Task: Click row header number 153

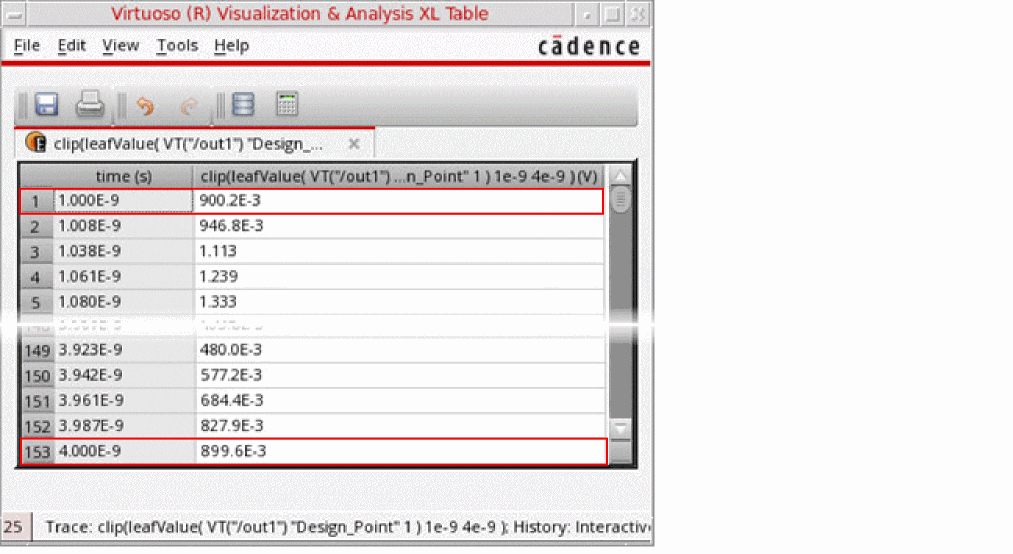Action: coord(37,451)
